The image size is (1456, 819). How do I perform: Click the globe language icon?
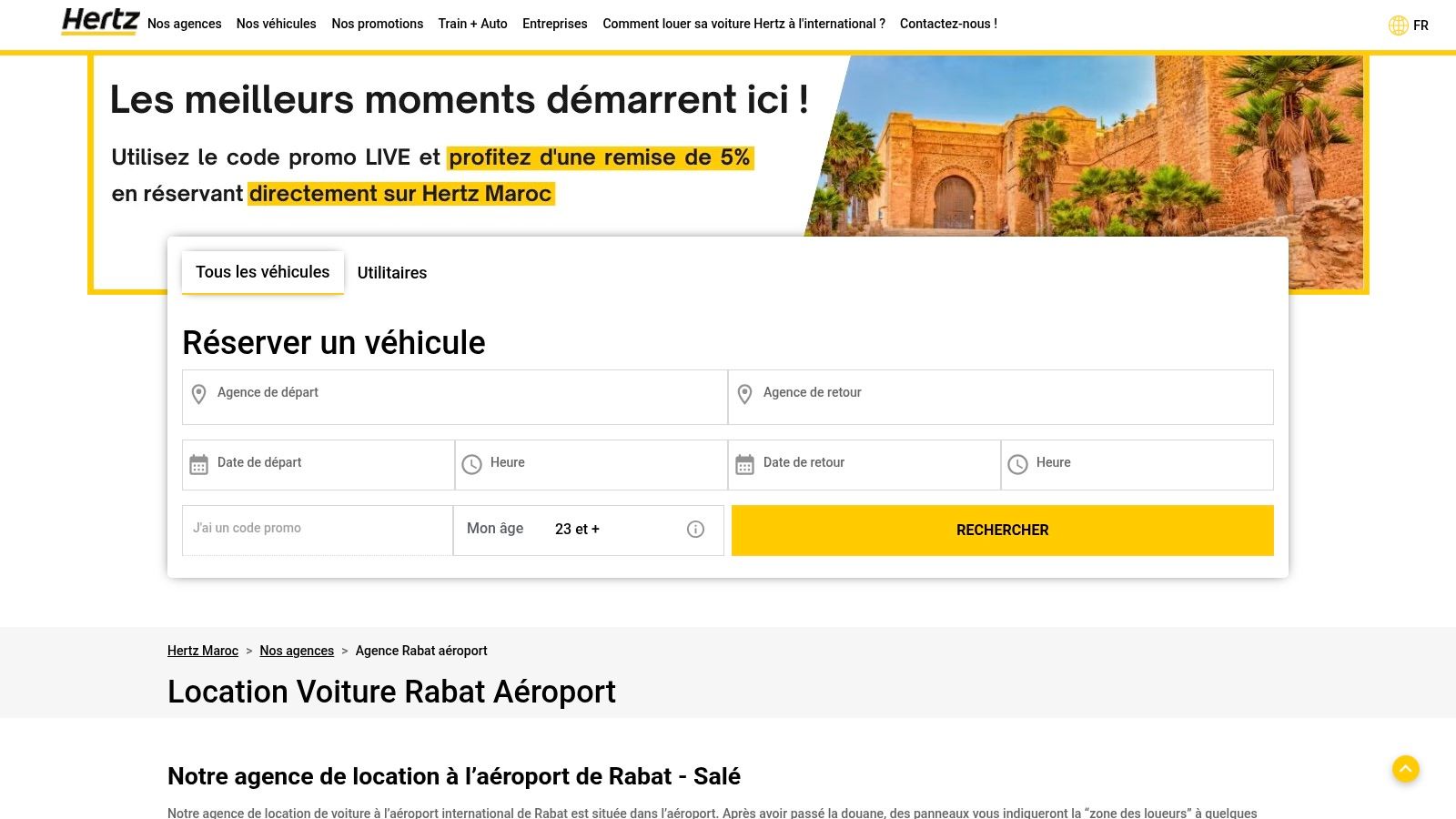coord(1397,25)
